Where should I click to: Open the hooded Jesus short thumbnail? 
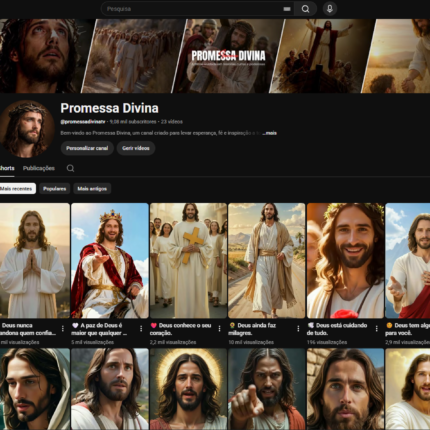(34, 389)
